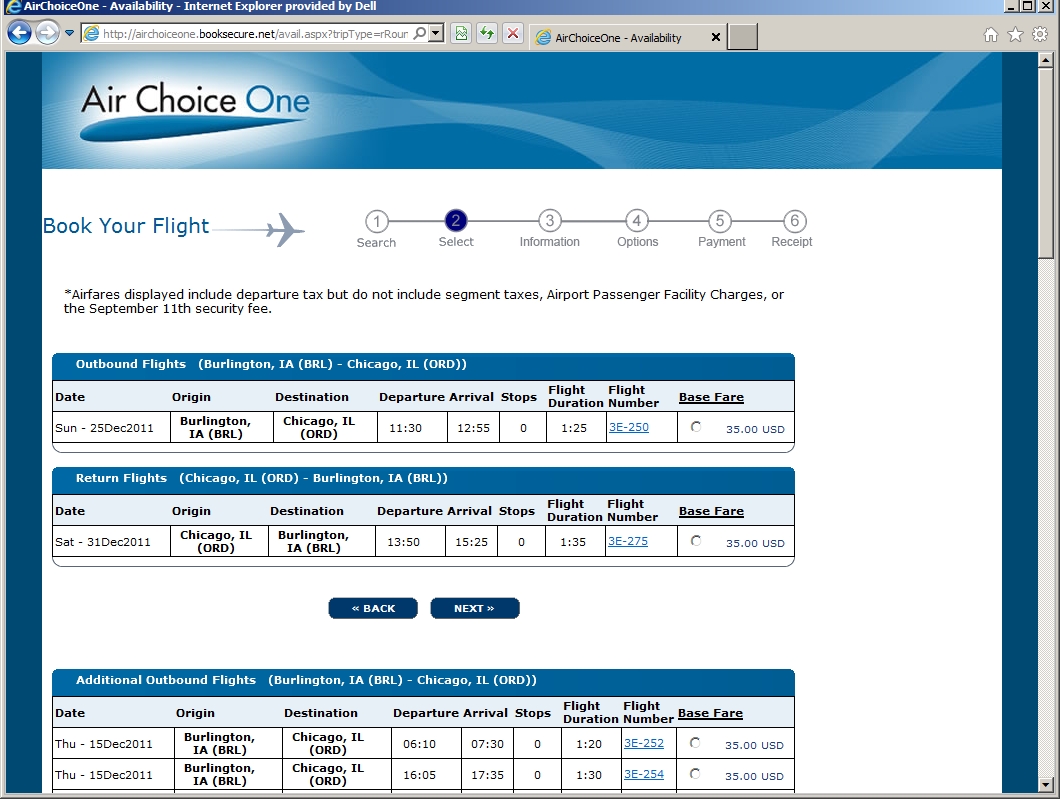Viewport: 1060px width, 799px height.
Task: Open the Tools gear icon
Action: (x=1040, y=34)
